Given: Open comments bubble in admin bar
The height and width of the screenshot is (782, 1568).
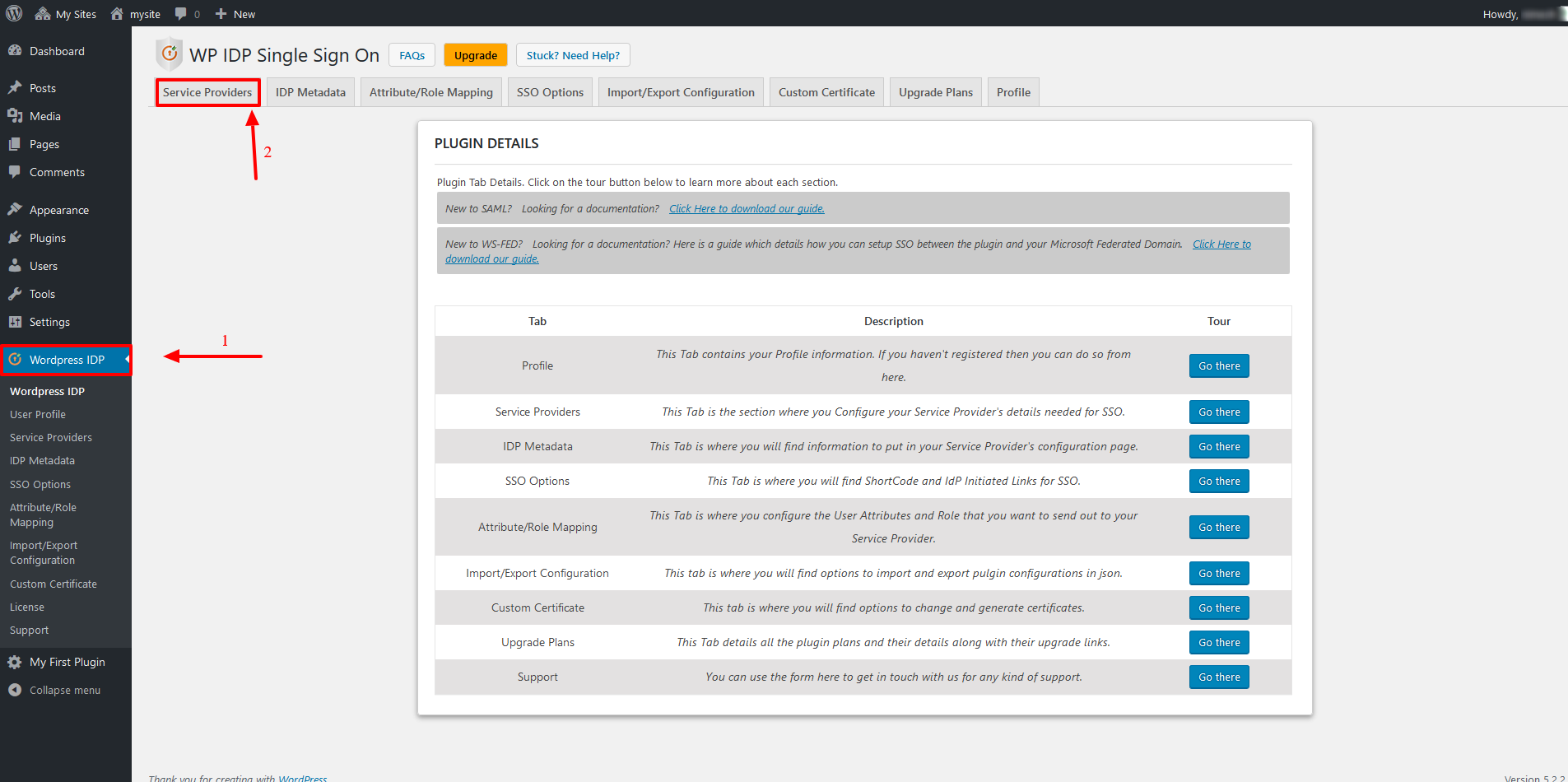Looking at the screenshot, I should pos(188,14).
